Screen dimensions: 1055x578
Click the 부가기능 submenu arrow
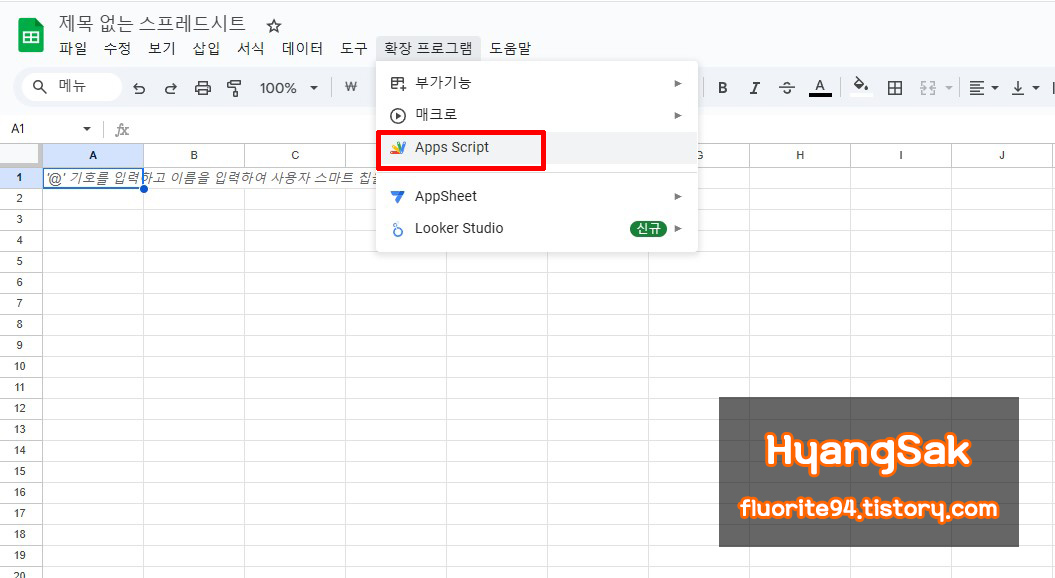[678, 83]
